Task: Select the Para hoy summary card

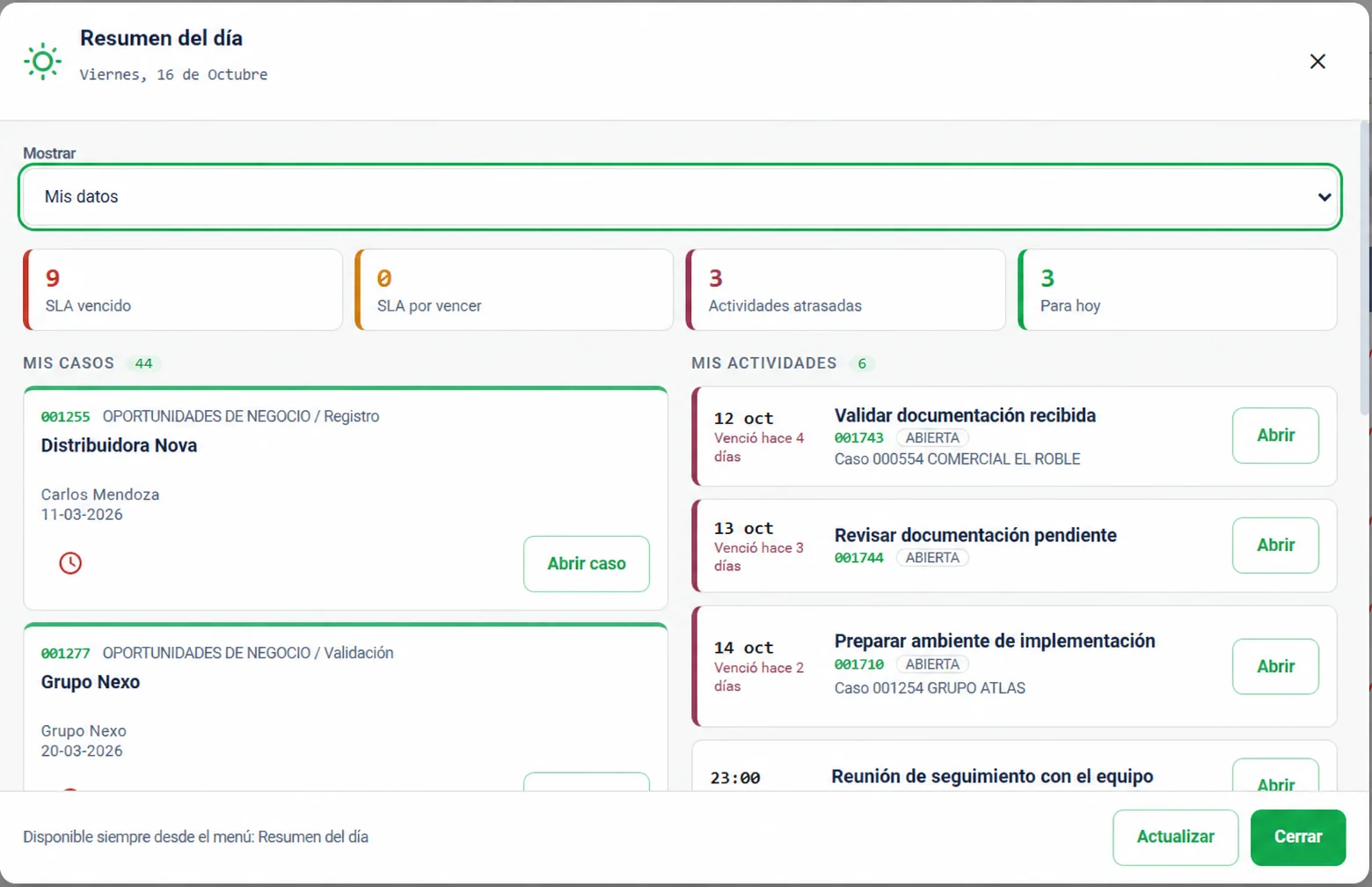Action: point(1178,290)
